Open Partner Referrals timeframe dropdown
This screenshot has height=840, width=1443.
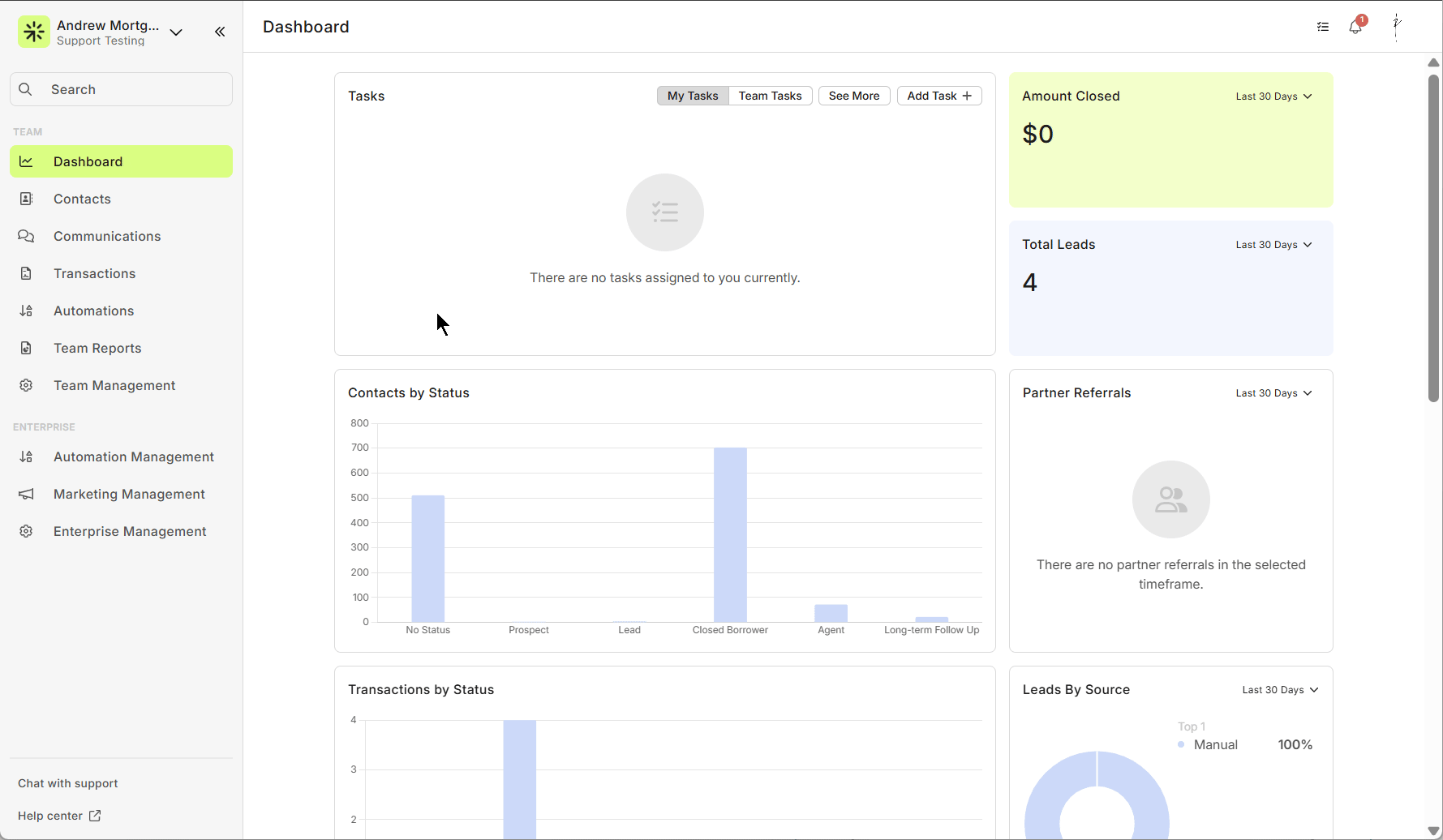coord(1273,393)
